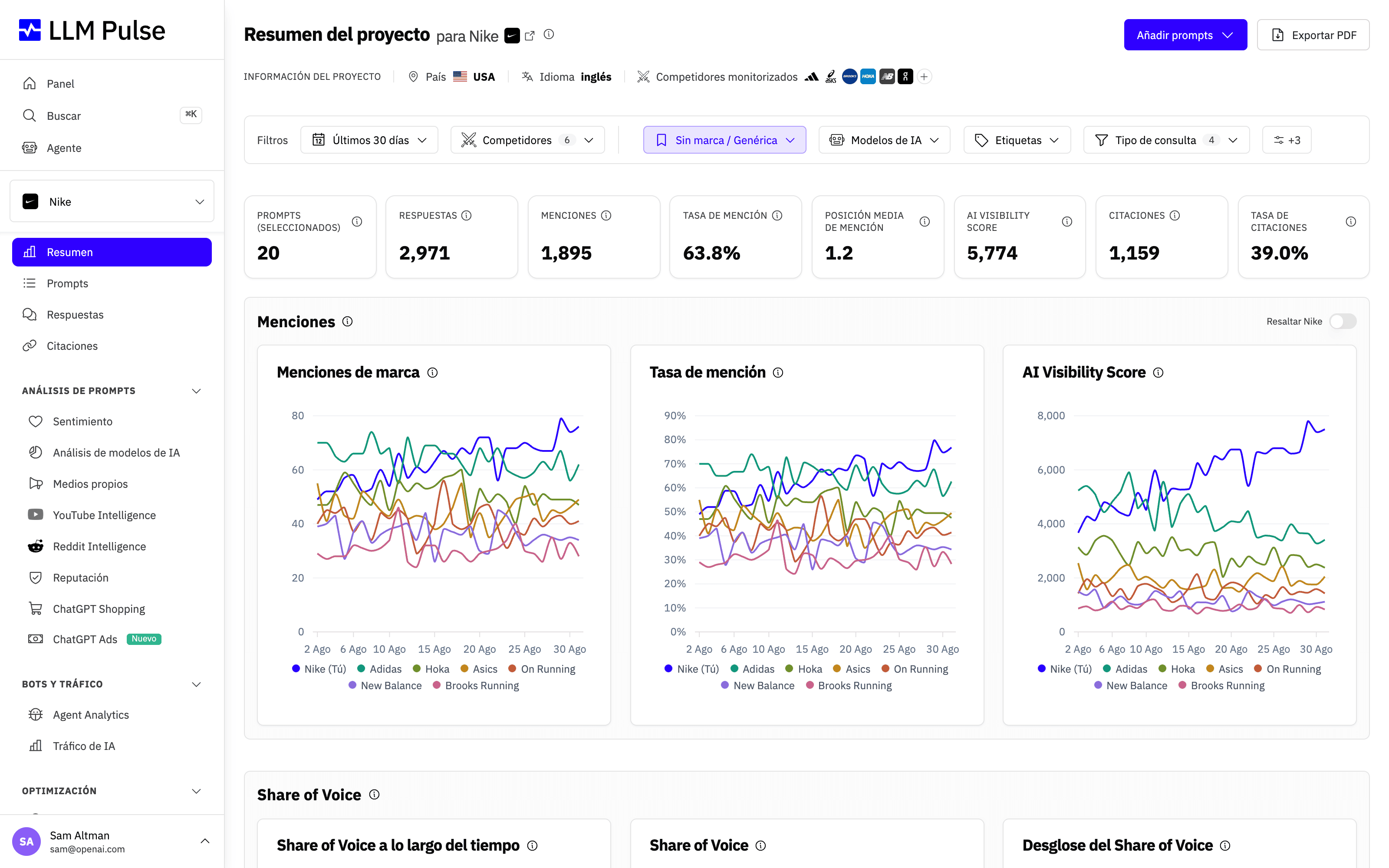Click the New Balance purple dot in AI Visibility legend

1098,685
